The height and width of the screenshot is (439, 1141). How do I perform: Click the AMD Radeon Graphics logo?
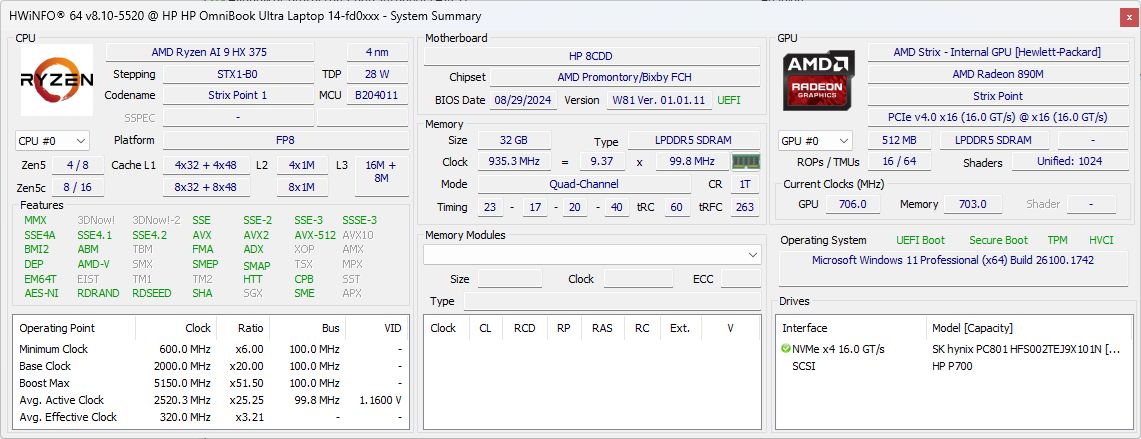[x=819, y=80]
